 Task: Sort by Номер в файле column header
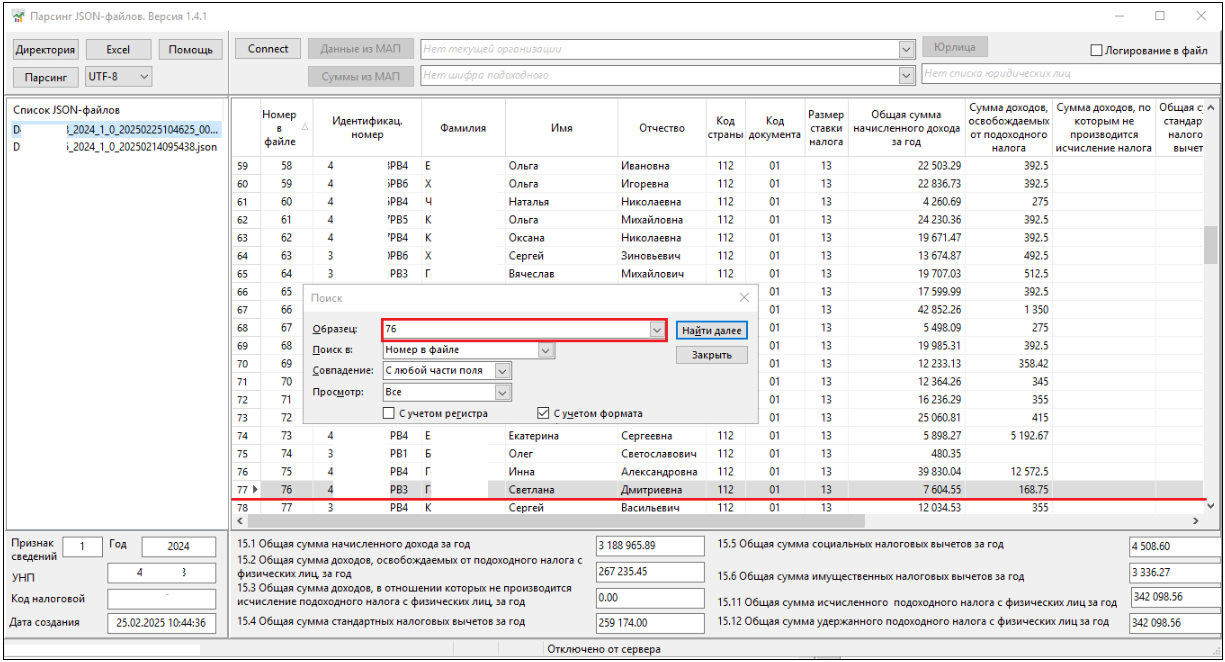coord(280,128)
